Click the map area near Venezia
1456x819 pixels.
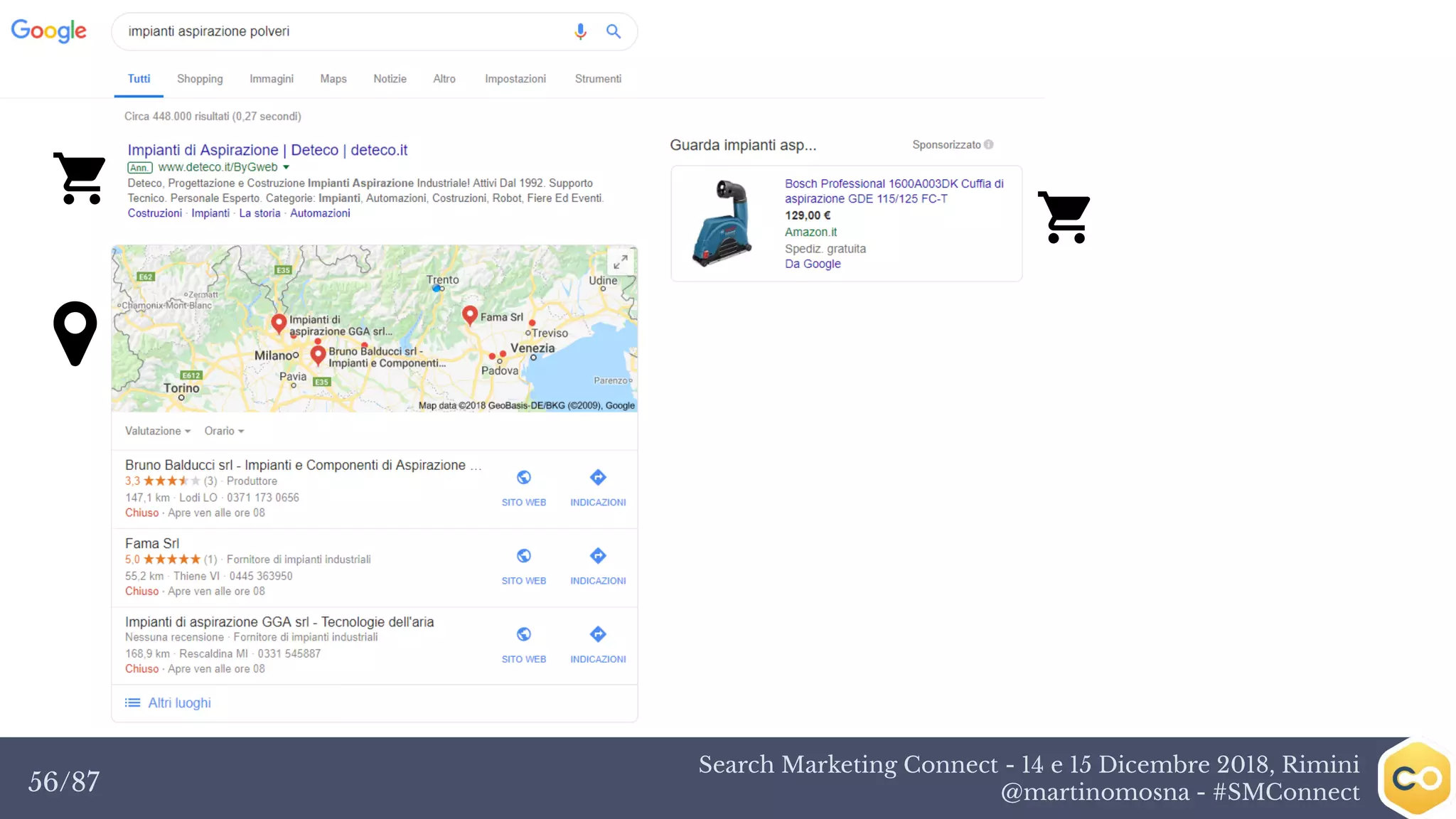(x=532, y=348)
